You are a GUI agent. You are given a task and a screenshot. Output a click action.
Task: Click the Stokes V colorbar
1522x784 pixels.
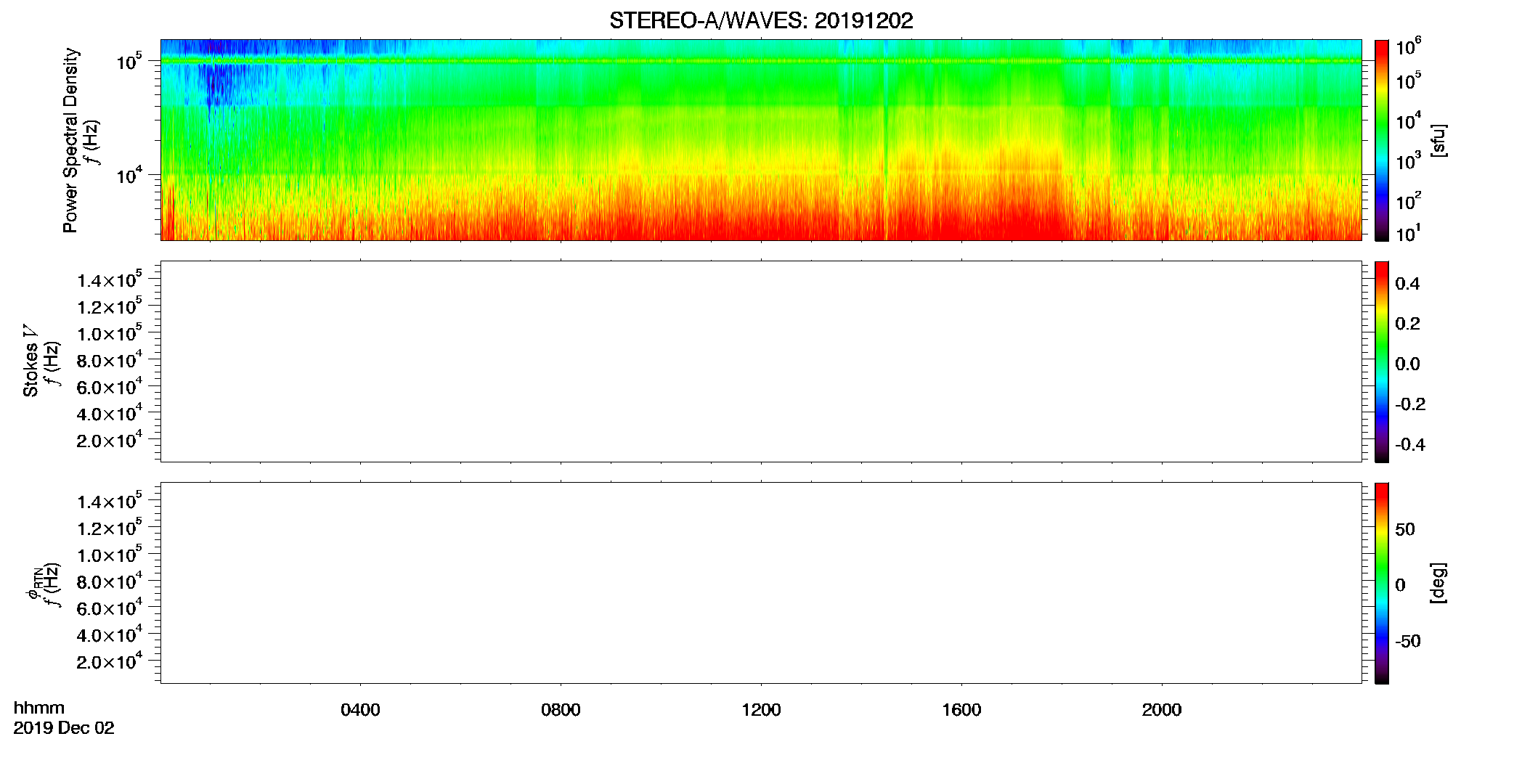(1382, 362)
